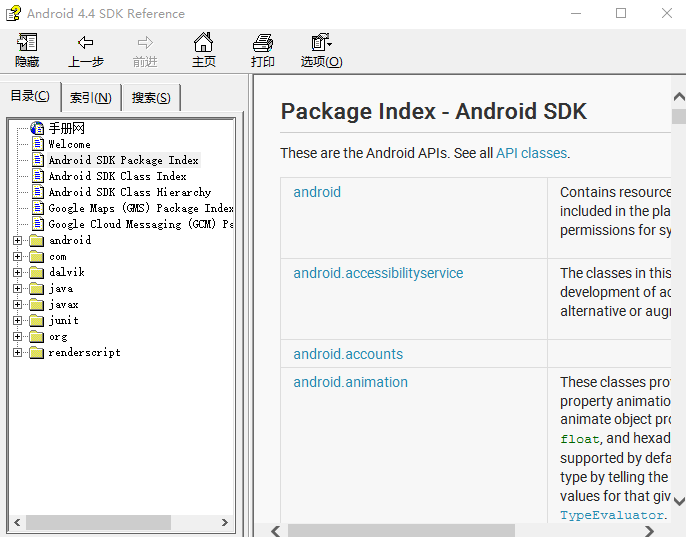Open the API classes link
686x537 pixels.
click(x=531, y=153)
